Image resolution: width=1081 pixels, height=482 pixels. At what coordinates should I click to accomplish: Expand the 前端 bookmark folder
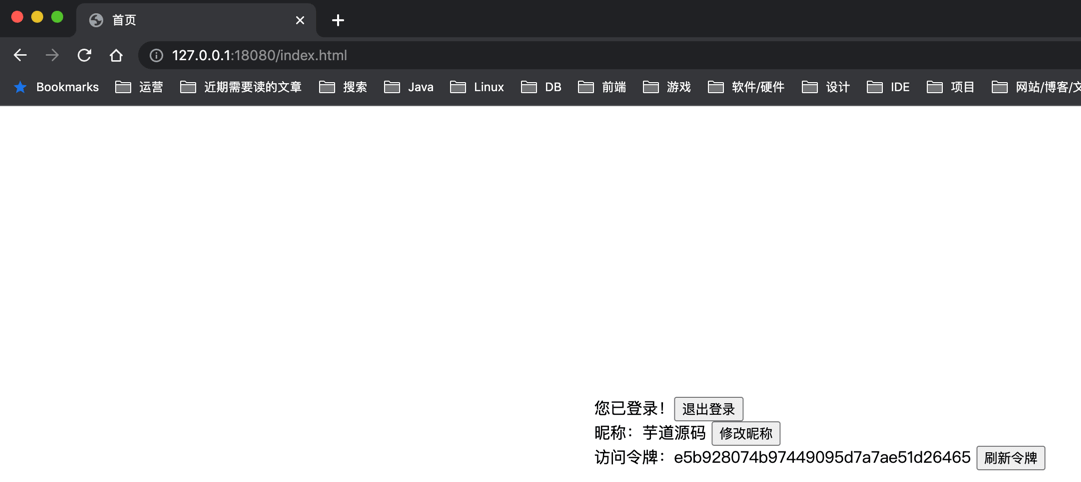tap(602, 87)
